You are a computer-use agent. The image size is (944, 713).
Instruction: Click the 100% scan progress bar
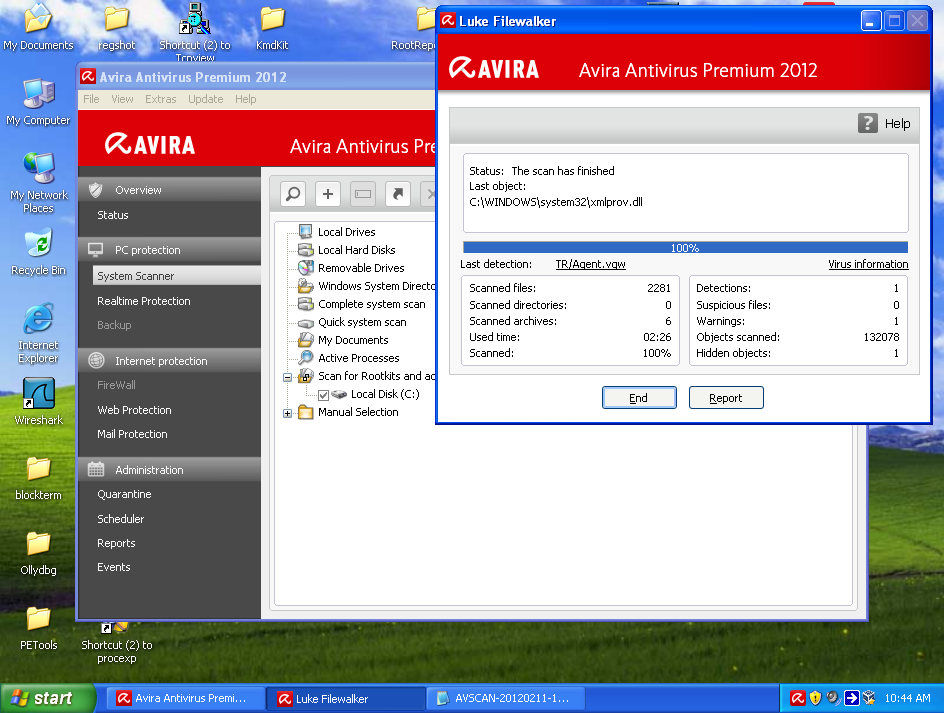[x=685, y=248]
